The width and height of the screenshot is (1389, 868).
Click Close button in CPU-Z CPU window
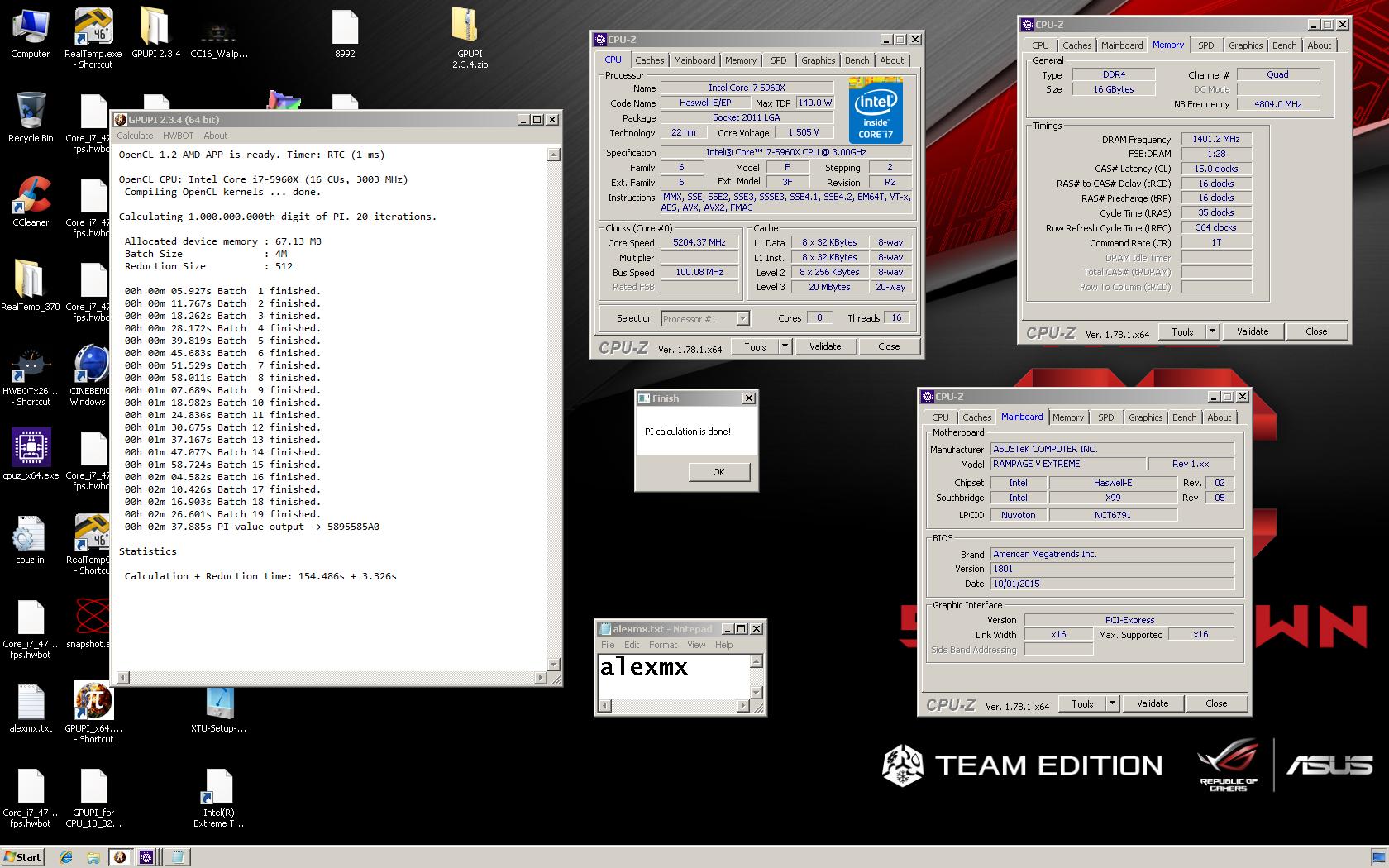point(889,346)
